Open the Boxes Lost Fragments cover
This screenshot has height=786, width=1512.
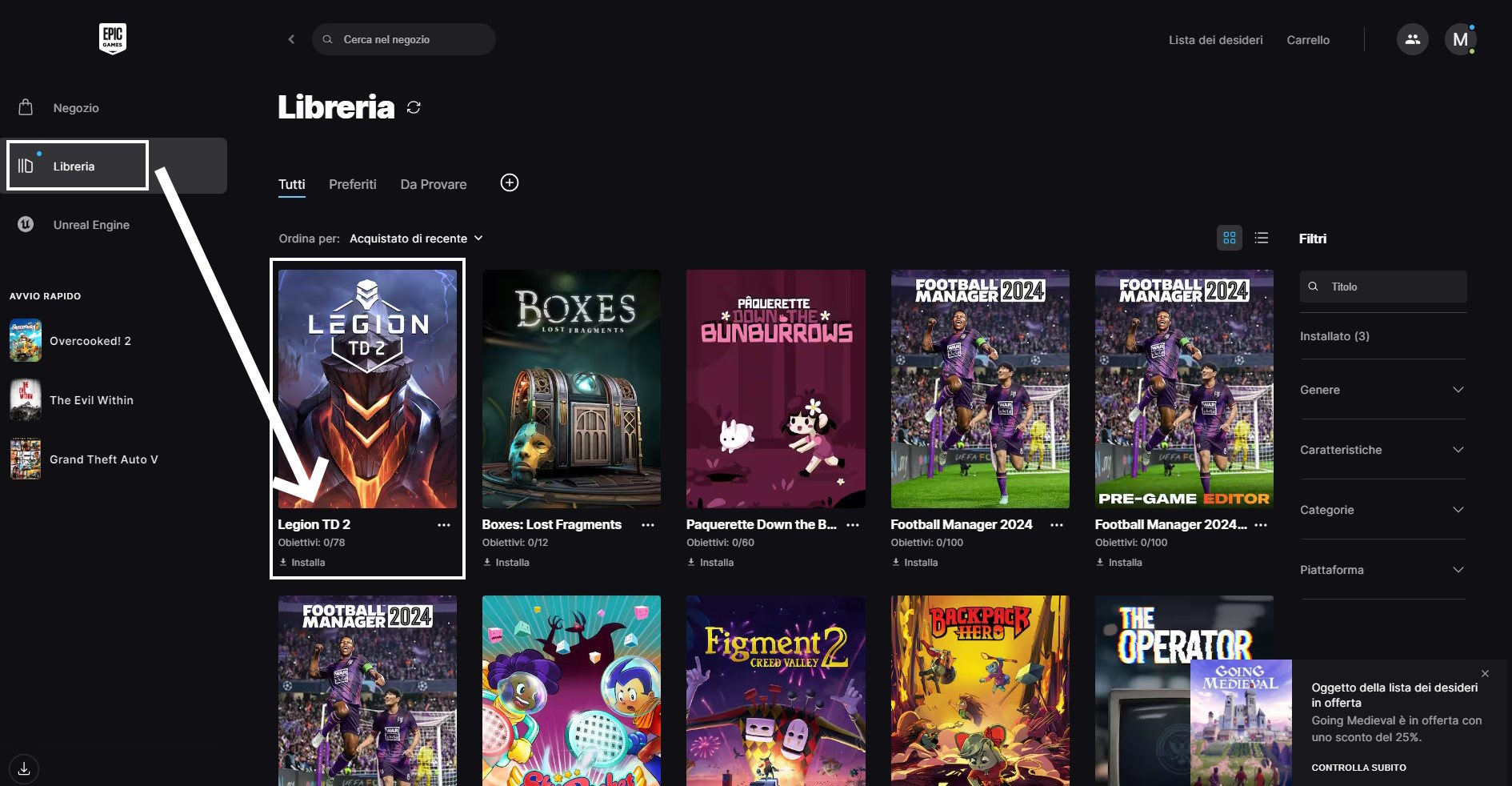[x=571, y=389]
